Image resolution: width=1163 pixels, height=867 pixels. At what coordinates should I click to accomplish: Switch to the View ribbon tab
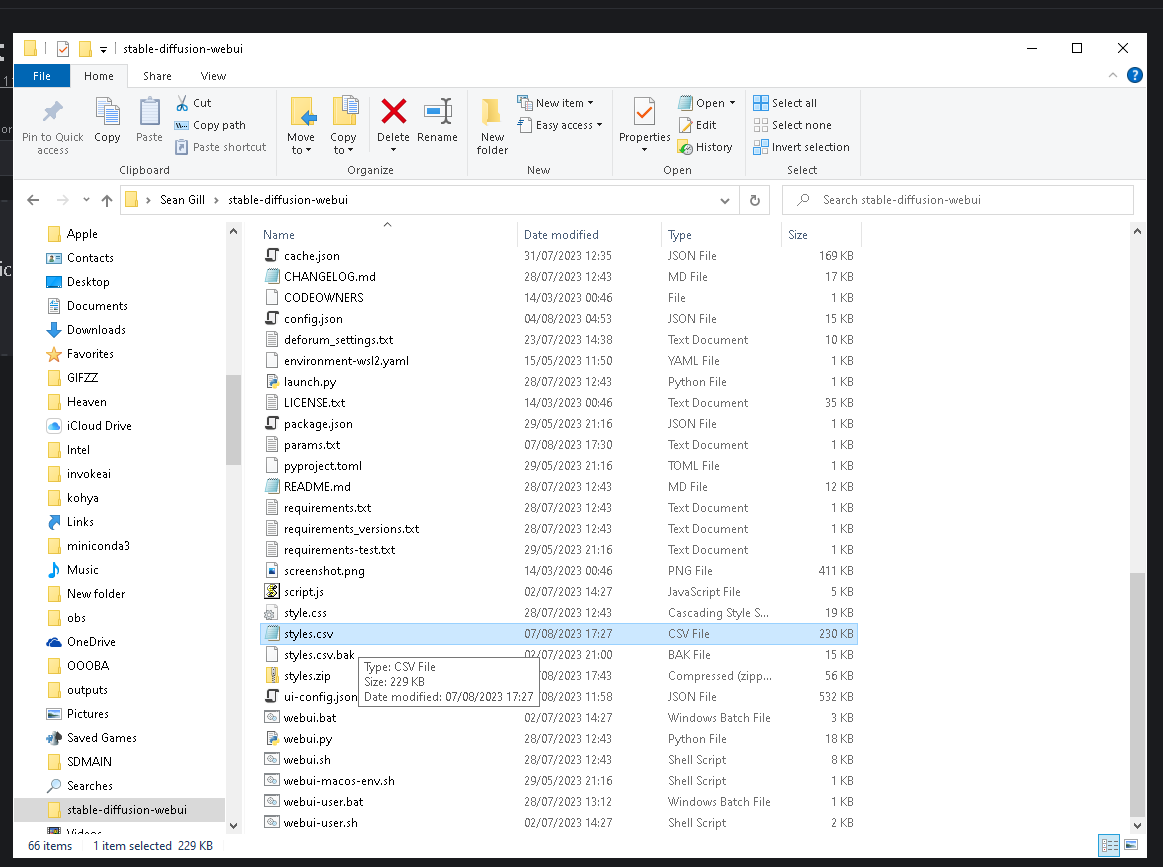[213, 76]
